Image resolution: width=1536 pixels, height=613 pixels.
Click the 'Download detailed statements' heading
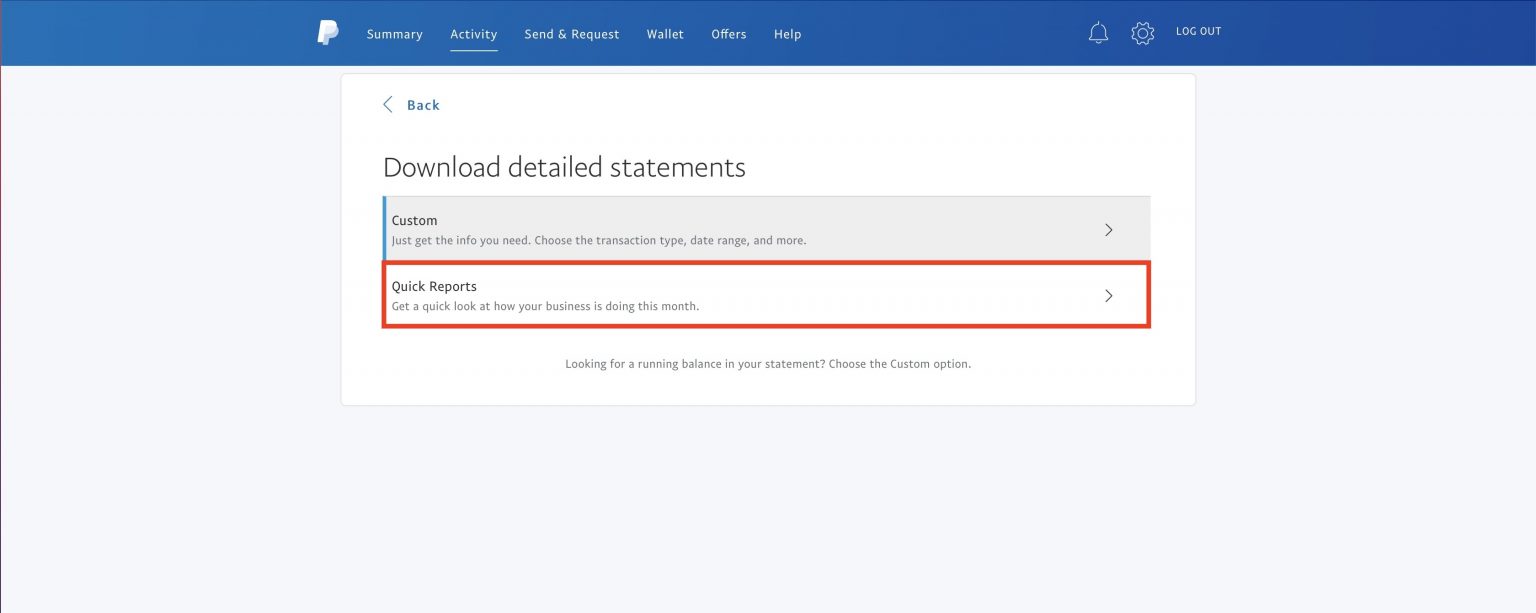(x=564, y=167)
